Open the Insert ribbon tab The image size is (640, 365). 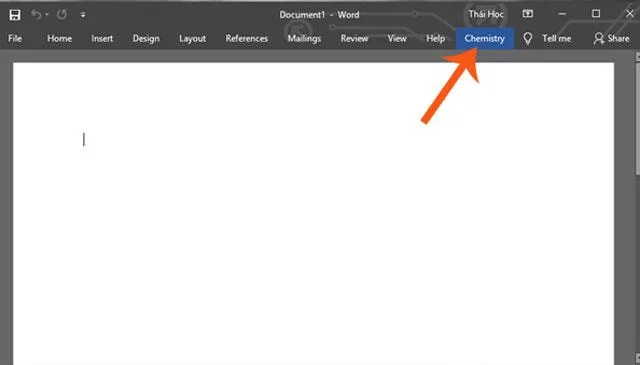(x=102, y=38)
